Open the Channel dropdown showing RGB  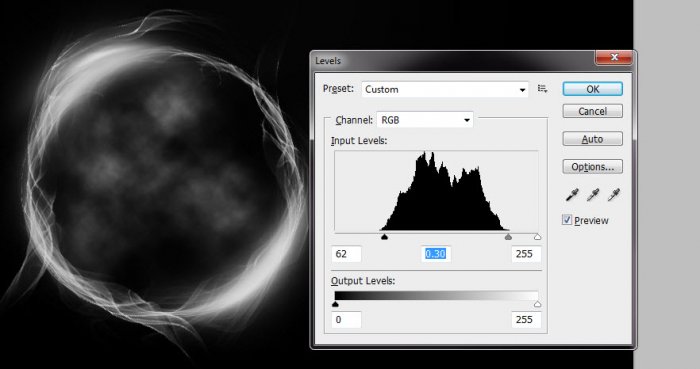[425, 120]
